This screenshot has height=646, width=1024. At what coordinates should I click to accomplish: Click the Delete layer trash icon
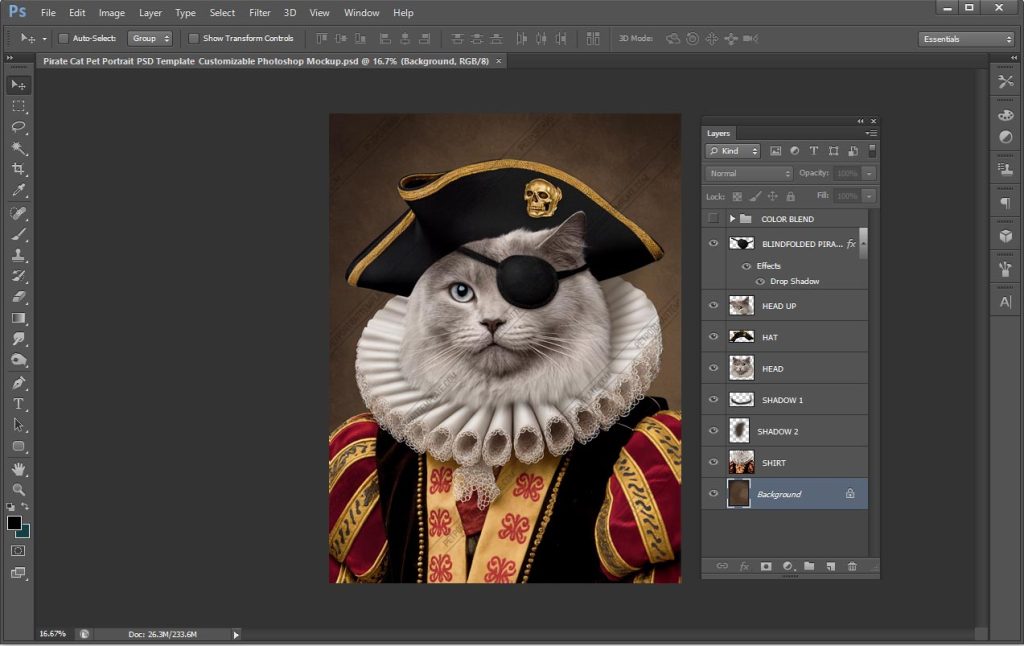click(x=852, y=566)
